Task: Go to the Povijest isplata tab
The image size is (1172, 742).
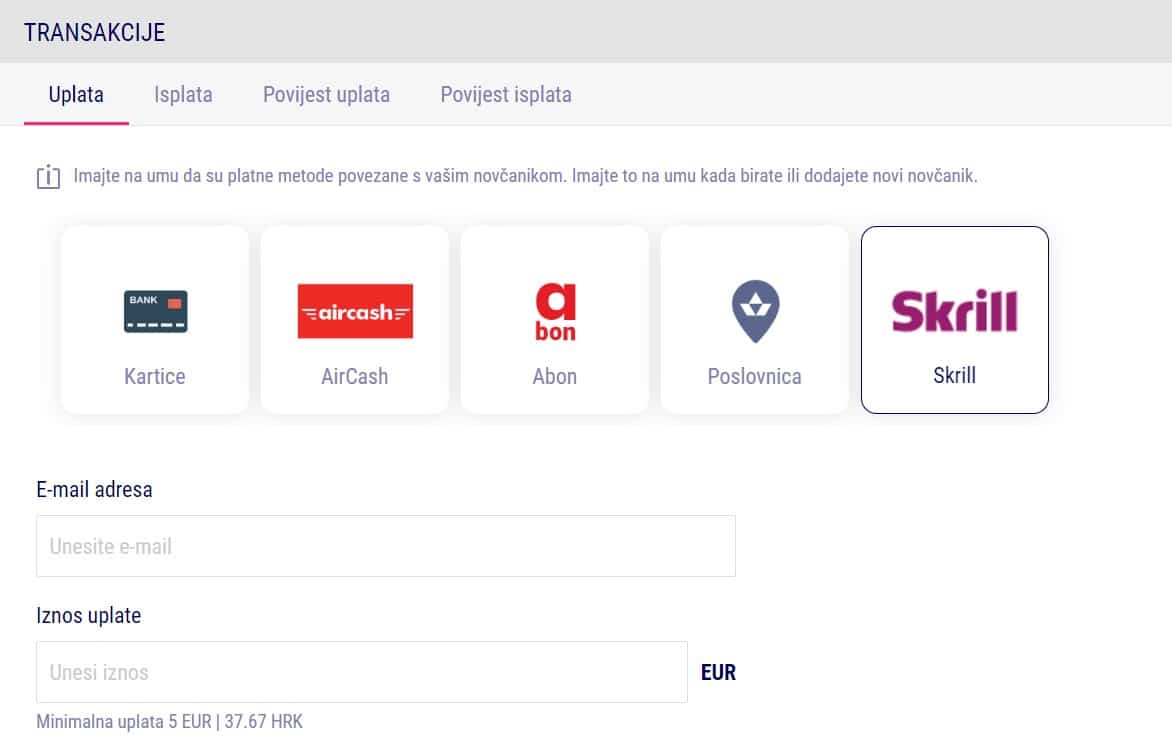Action: click(x=506, y=95)
